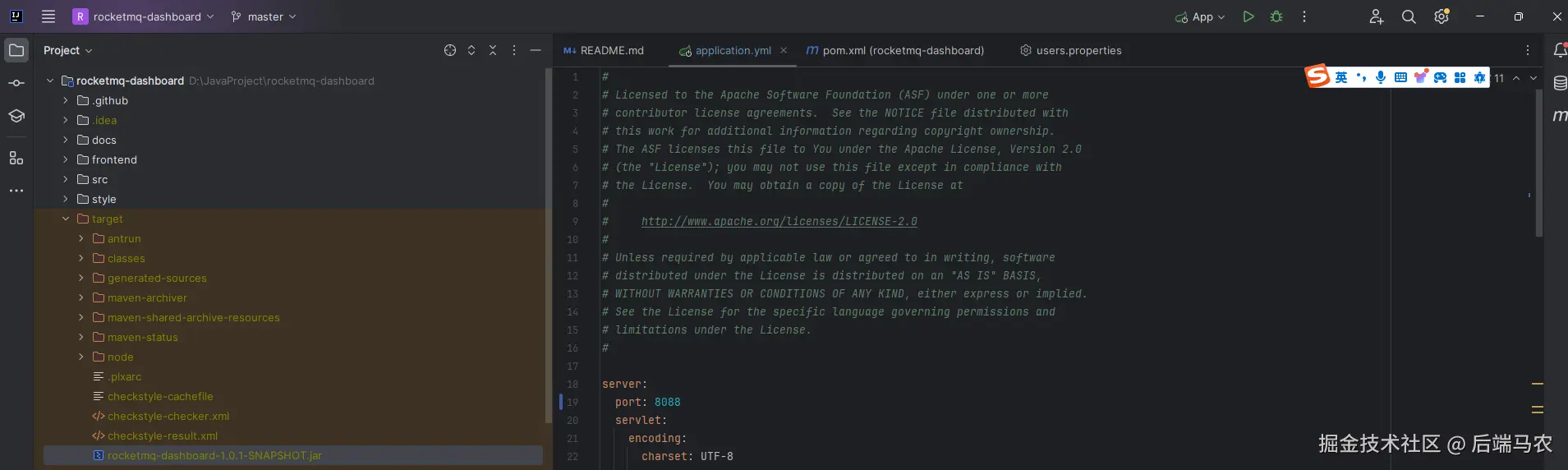Open Project view mode dropdown

[68, 50]
